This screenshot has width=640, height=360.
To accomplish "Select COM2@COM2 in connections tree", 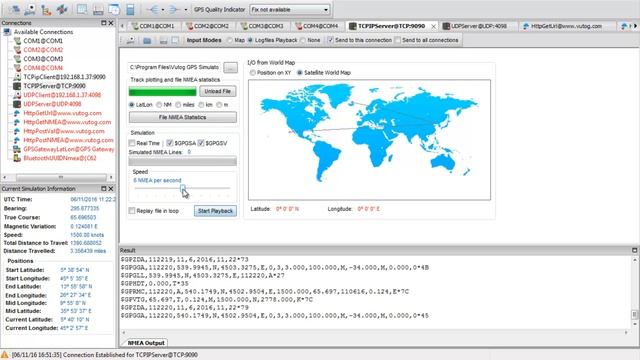I will [43, 50].
